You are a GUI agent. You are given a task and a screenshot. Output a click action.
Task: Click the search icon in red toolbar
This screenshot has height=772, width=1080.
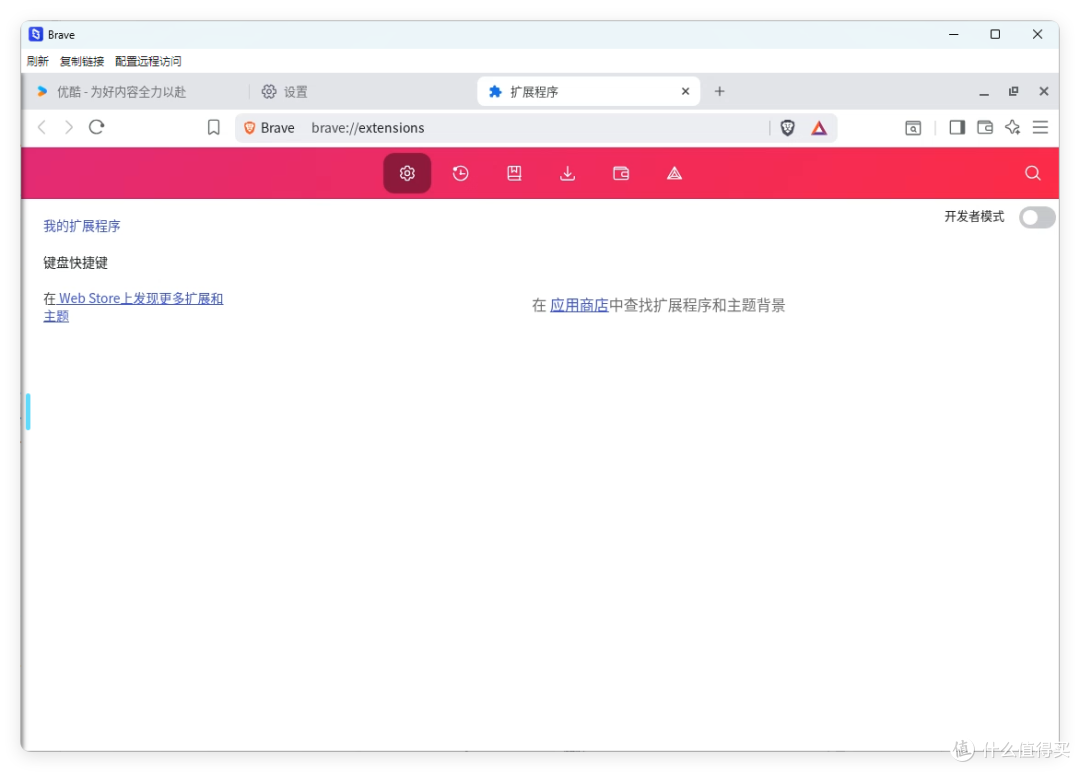[x=1032, y=173]
